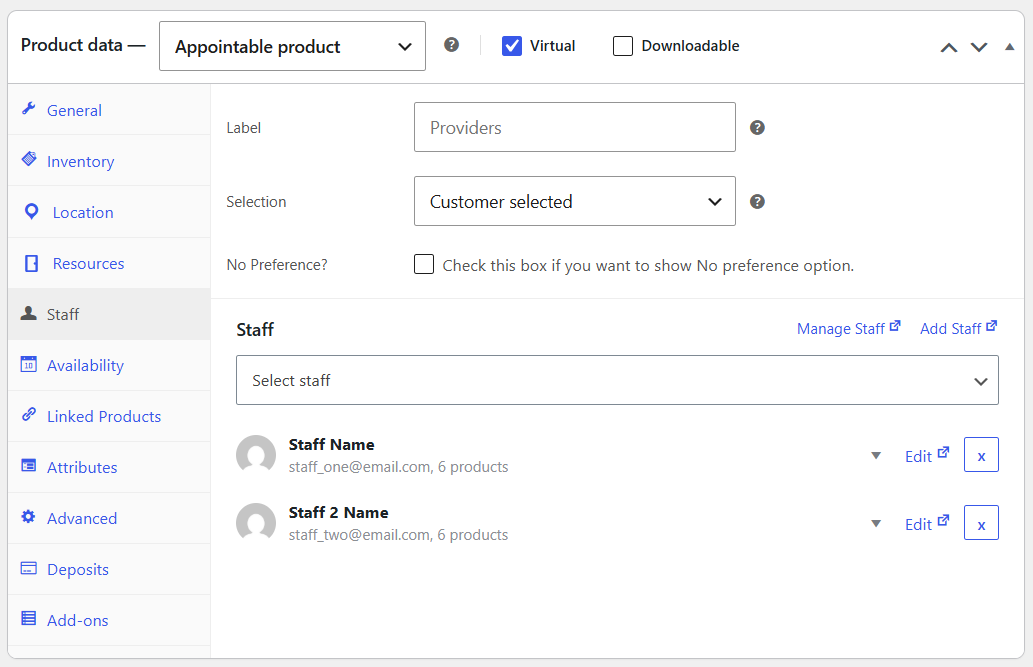Go to Linked Products tab
Viewport: 1033px width, 667px height.
109,417
